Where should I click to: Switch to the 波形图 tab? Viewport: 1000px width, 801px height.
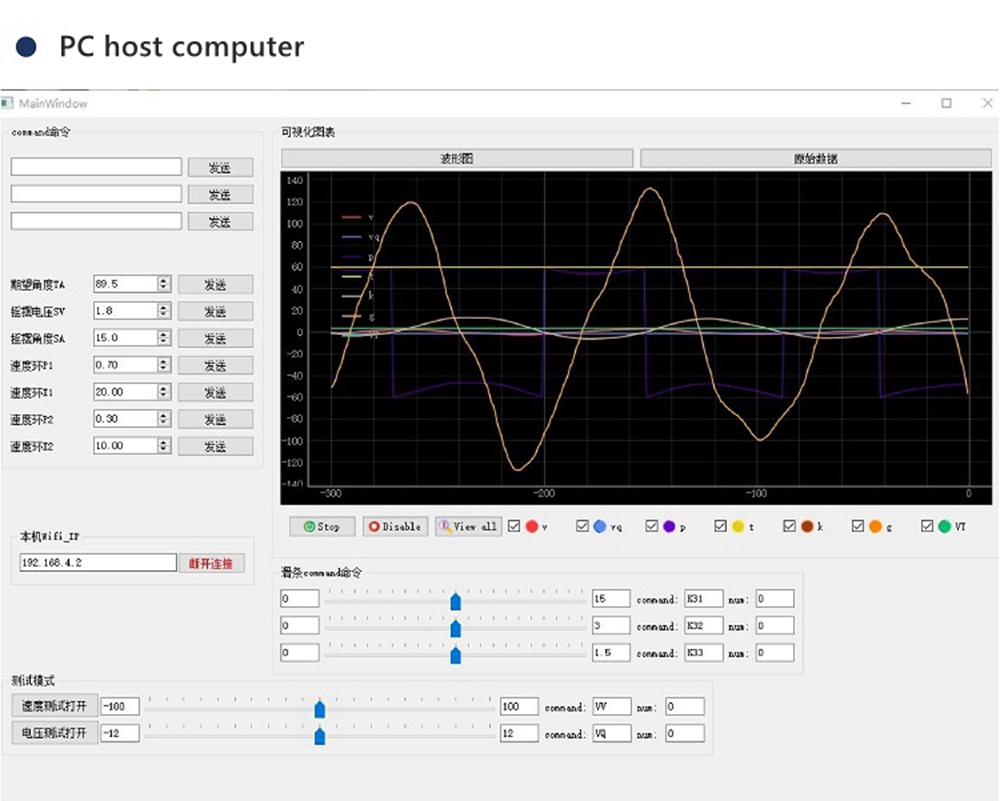[457, 158]
